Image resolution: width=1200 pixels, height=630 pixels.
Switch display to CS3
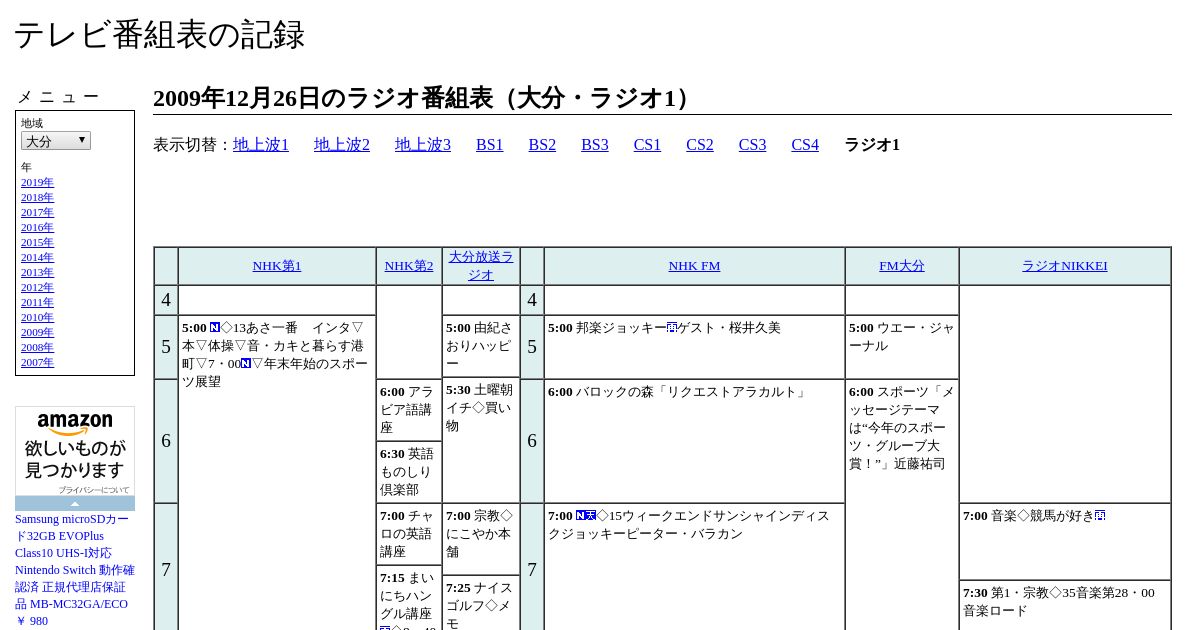[752, 145]
